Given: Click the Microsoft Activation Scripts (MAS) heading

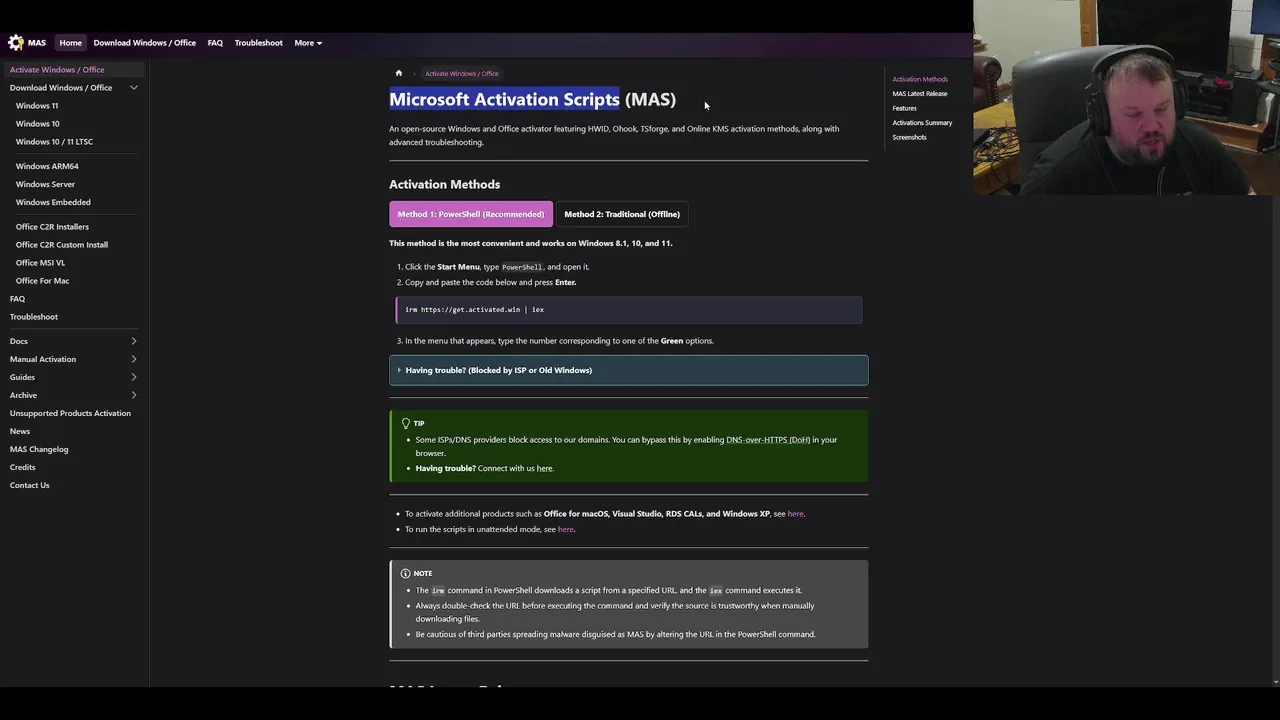Looking at the screenshot, I should [x=532, y=99].
